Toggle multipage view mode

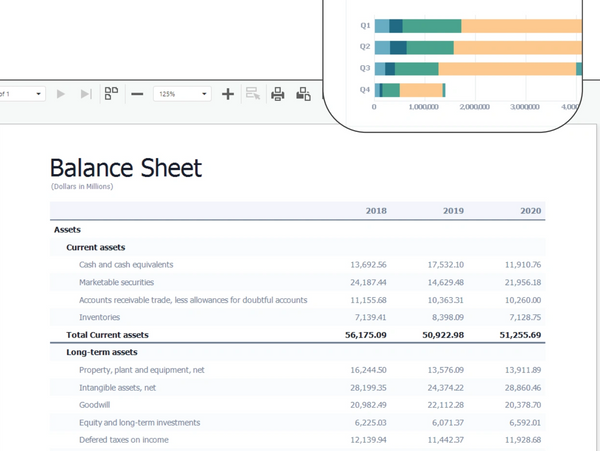pyautogui.click(x=111, y=94)
